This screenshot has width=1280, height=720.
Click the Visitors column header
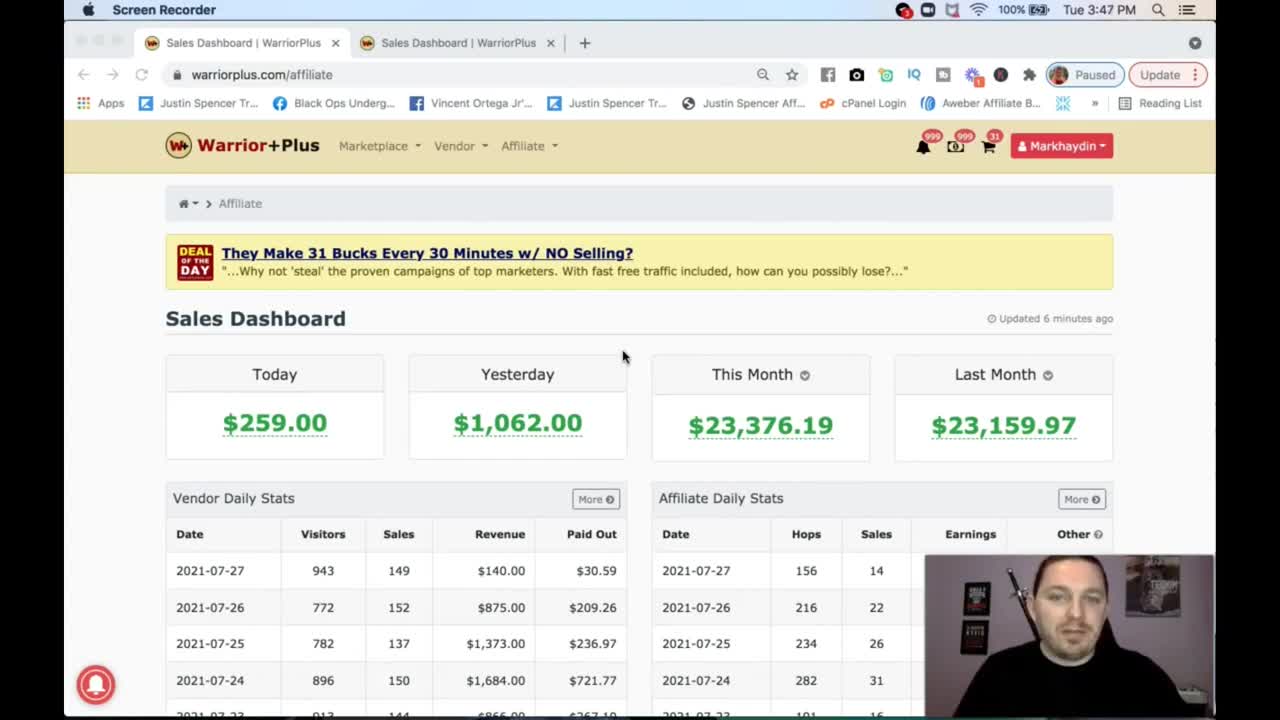point(323,535)
